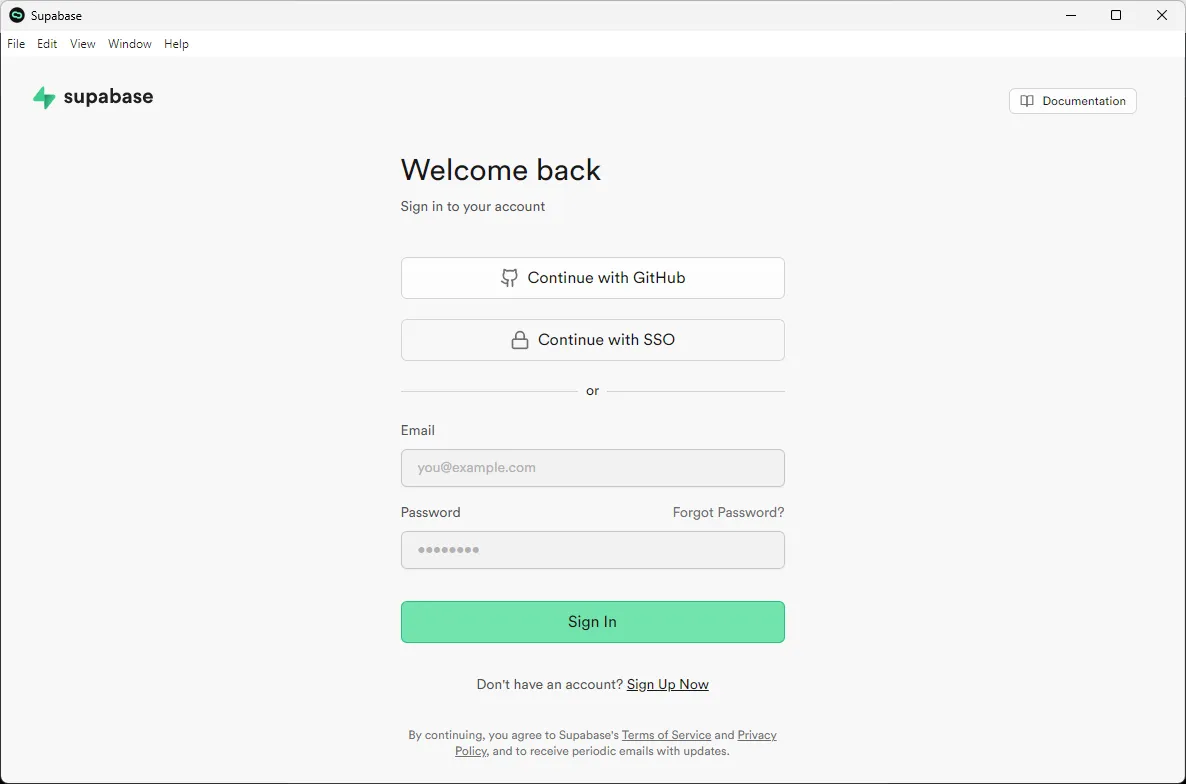Open the View menu
Viewport: 1186px width, 784px height.
82,44
